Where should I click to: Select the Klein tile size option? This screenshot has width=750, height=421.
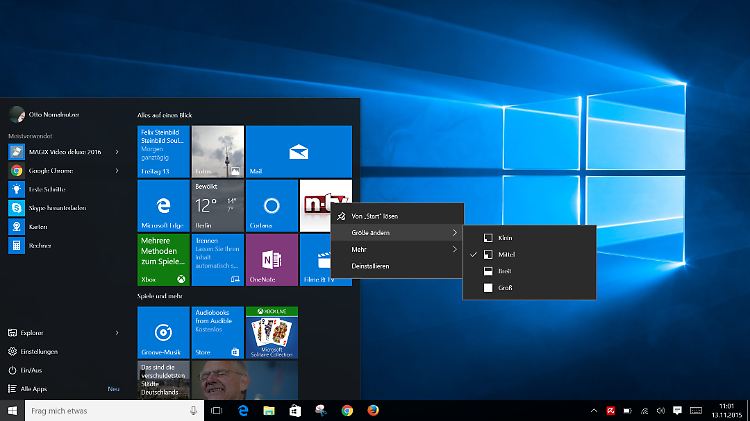click(x=505, y=238)
